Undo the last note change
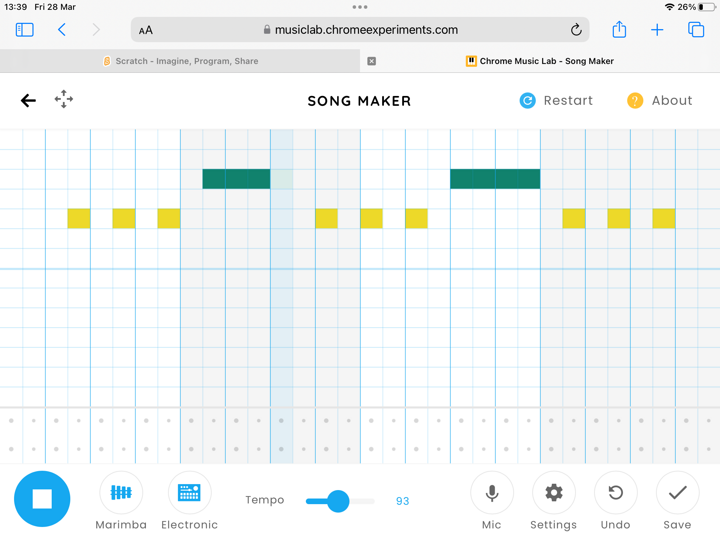Viewport: 720px width, 540px height. point(615,493)
